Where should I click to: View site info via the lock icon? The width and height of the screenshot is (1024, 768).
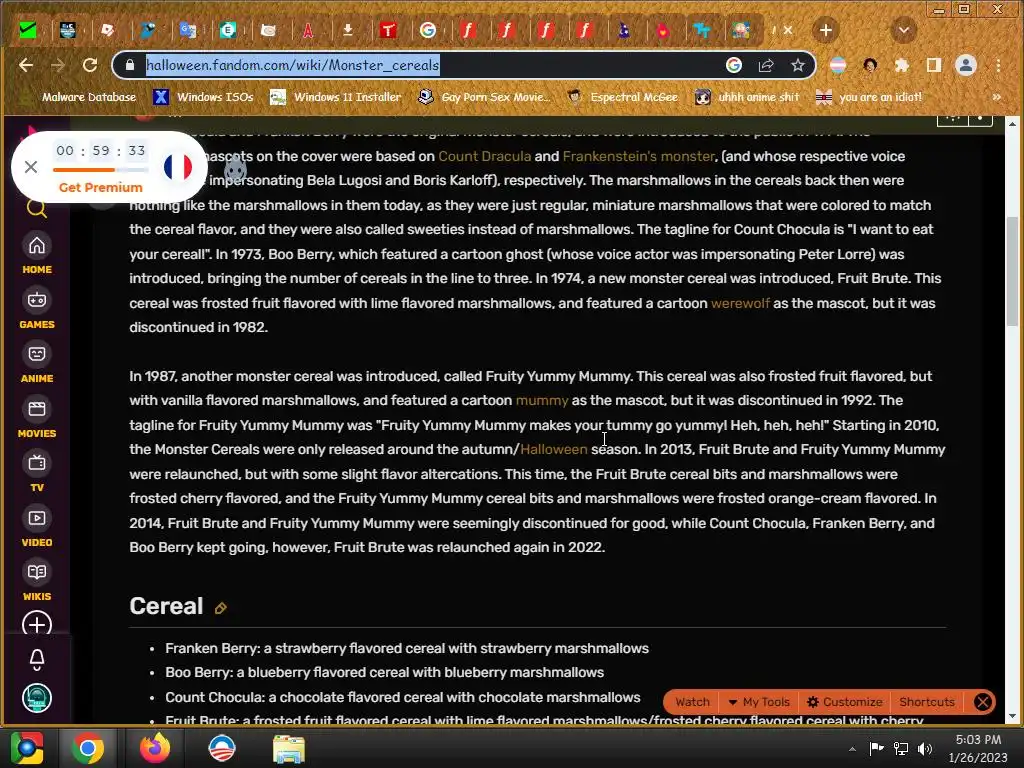[x=130, y=65]
